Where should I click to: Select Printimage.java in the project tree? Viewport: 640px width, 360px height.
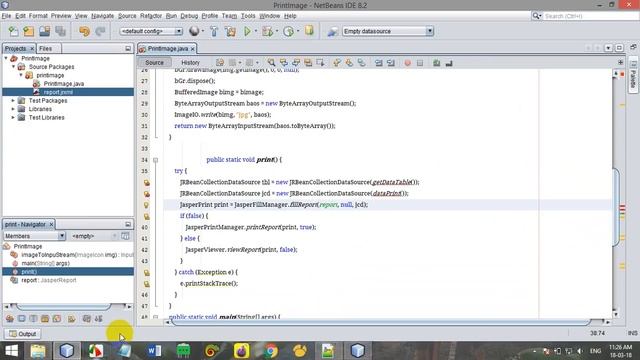[64, 84]
